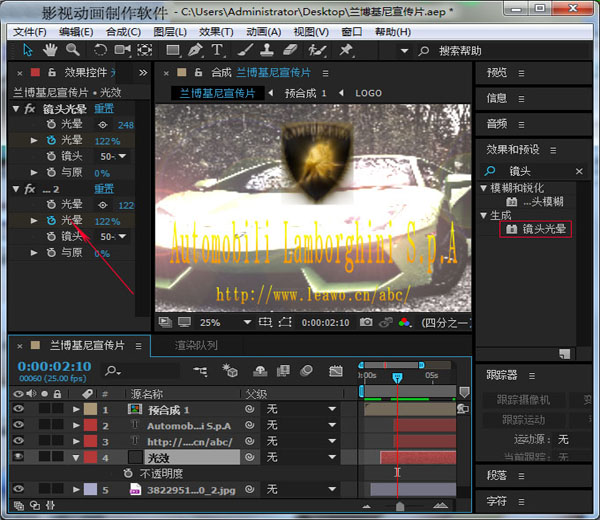Open the channel RGB display icon
This screenshot has height=520, width=600.
404,323
